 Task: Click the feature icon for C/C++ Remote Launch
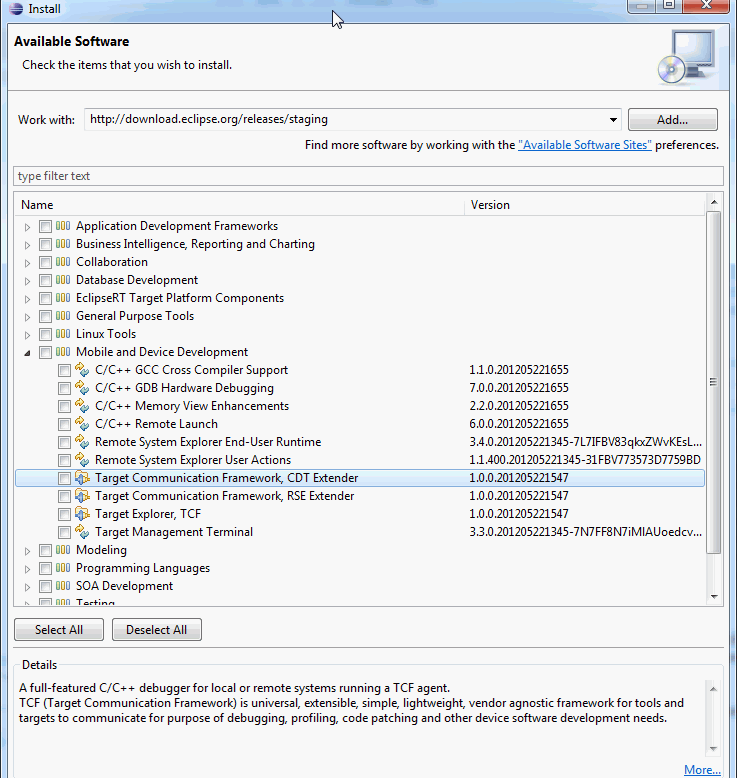[x=82, y=424]
